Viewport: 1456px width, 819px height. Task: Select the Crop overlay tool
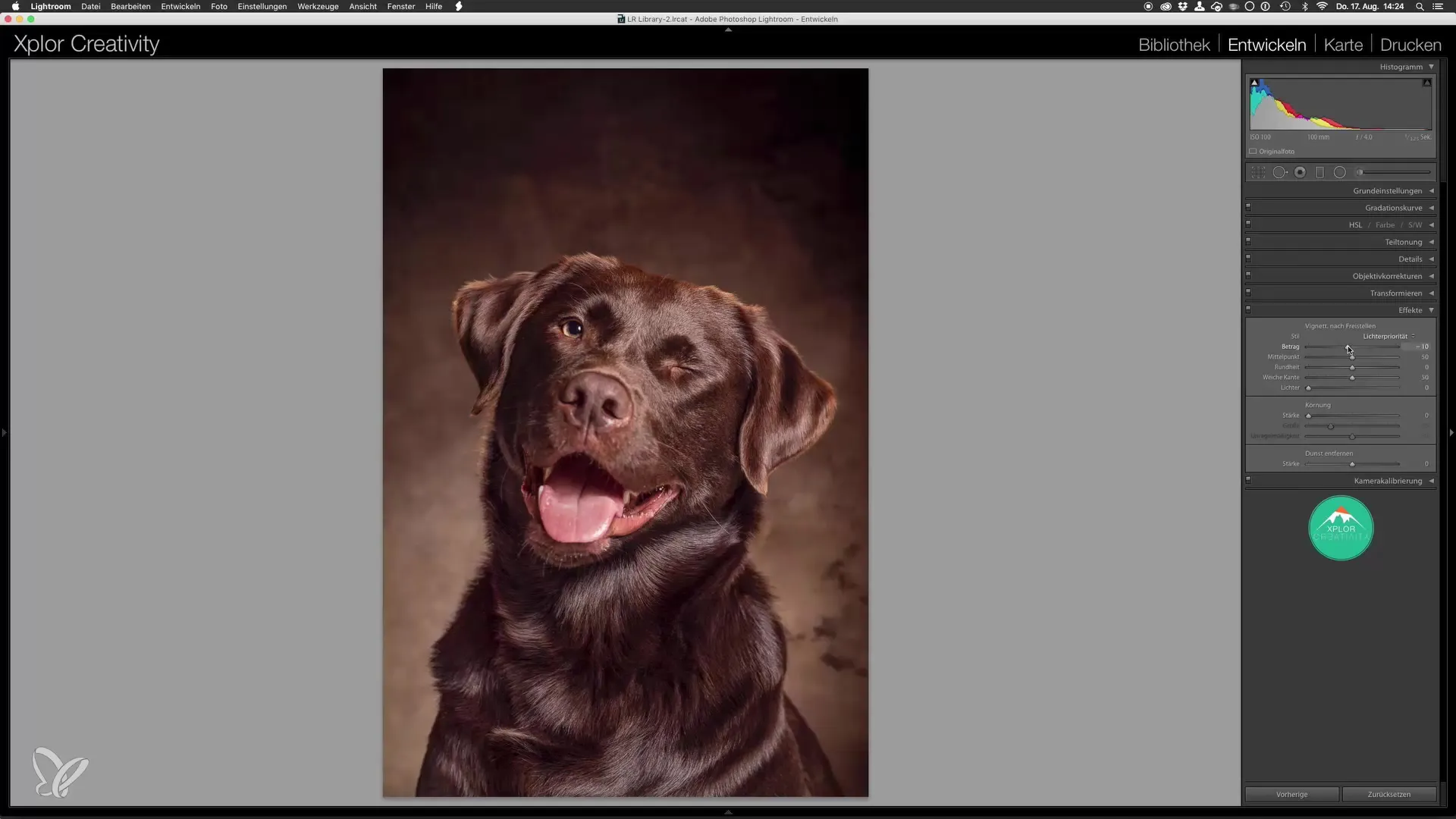[1259, 173]
